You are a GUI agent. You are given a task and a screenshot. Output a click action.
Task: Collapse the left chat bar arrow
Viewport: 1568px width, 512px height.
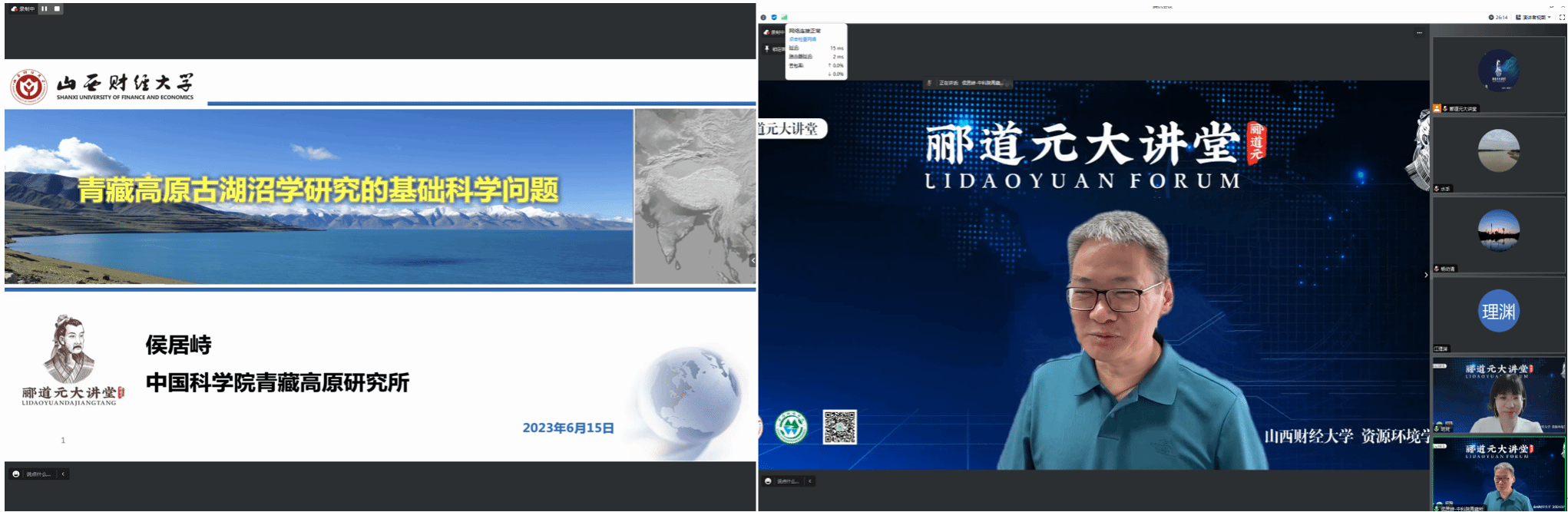click(63, 474)
